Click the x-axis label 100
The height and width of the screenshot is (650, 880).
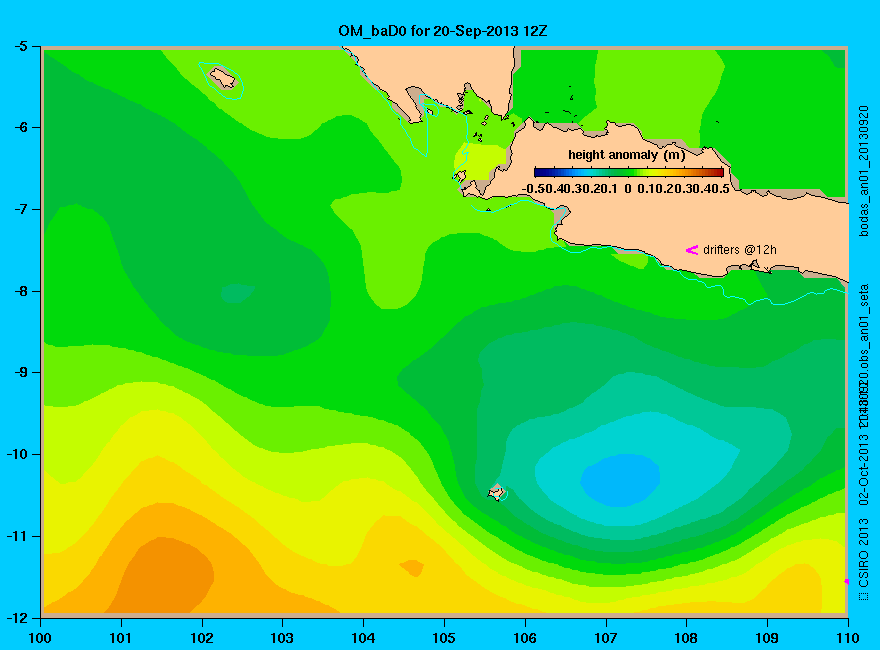pyautogui.click(x=40, y=638)
